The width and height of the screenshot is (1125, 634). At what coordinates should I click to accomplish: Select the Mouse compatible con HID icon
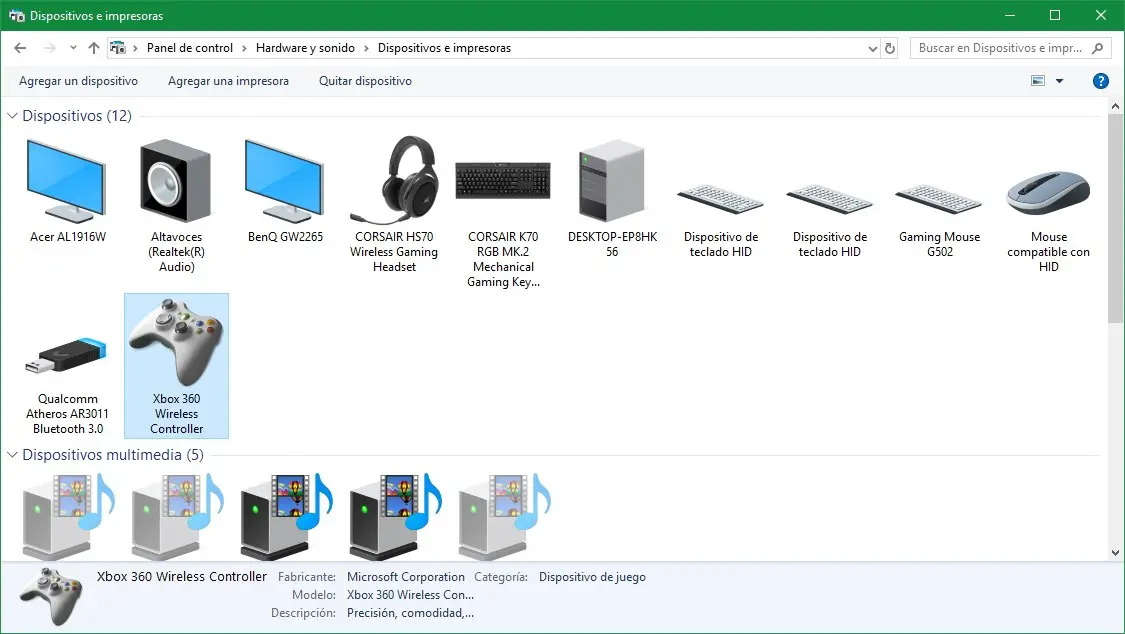tap(1048, 193)
